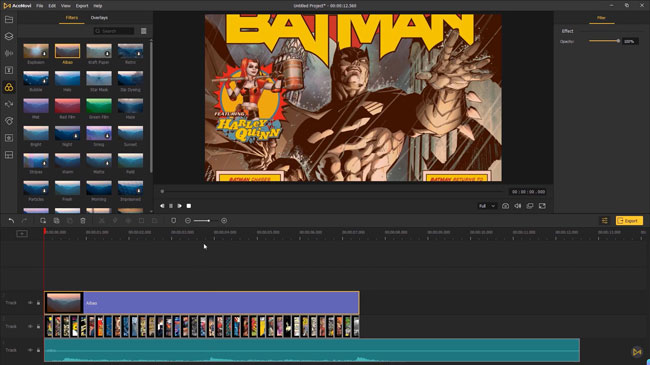This screenshot has width=650, height=365.
Task: Open the Transitions panel in sidebar
Action: [9, 104]
